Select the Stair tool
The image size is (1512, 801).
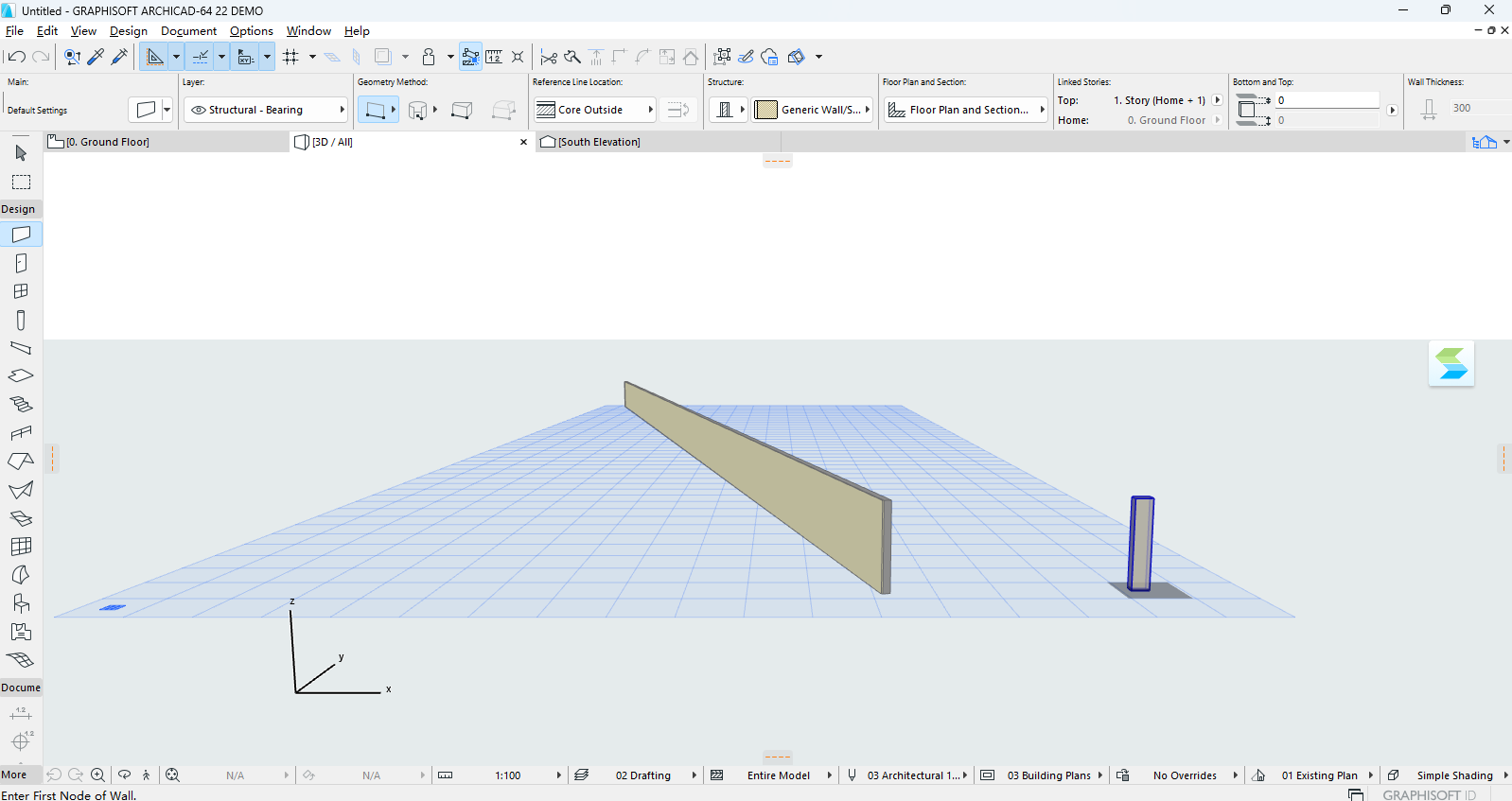21,405
